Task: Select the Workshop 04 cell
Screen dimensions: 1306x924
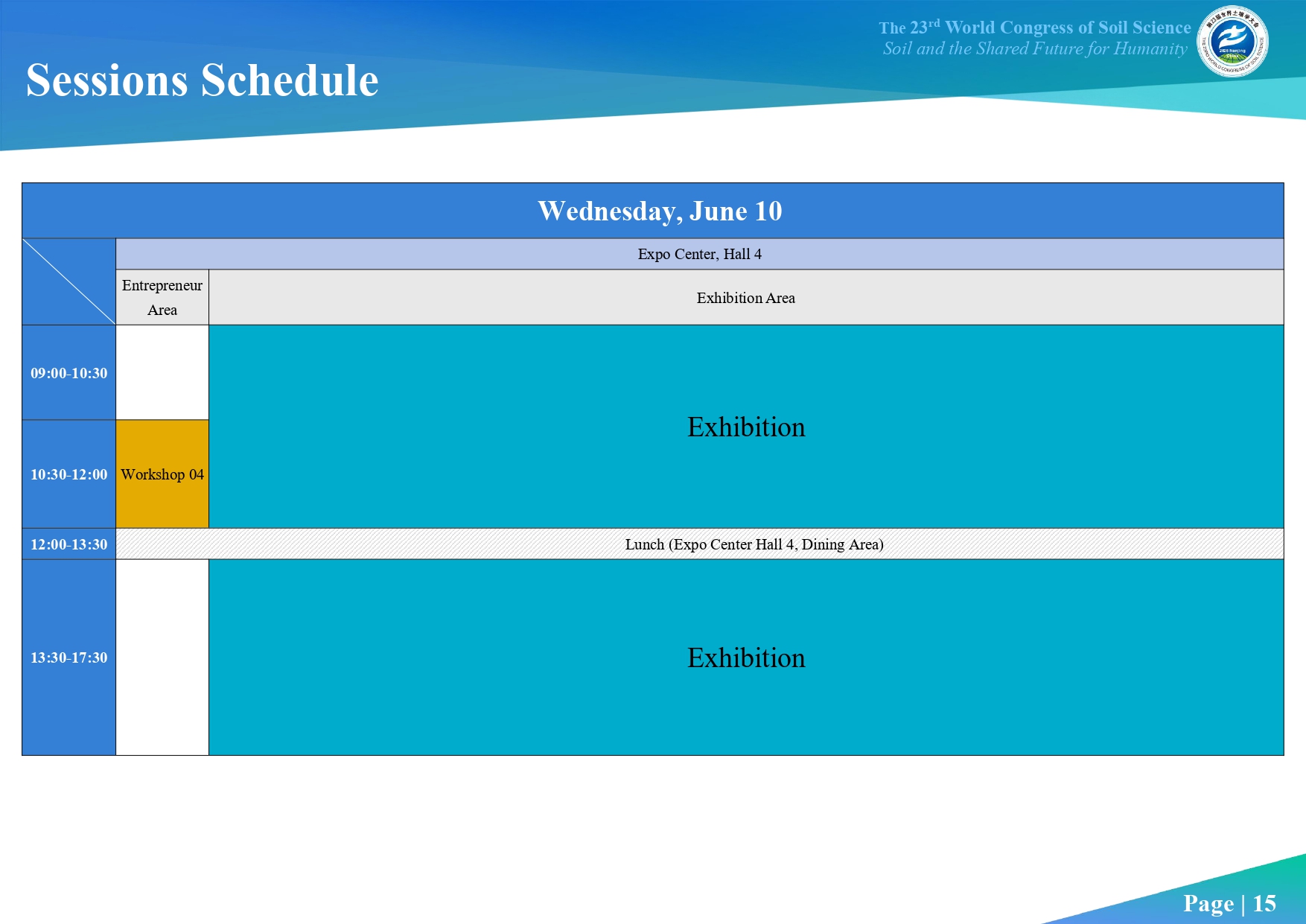Action: coord(162,474)
